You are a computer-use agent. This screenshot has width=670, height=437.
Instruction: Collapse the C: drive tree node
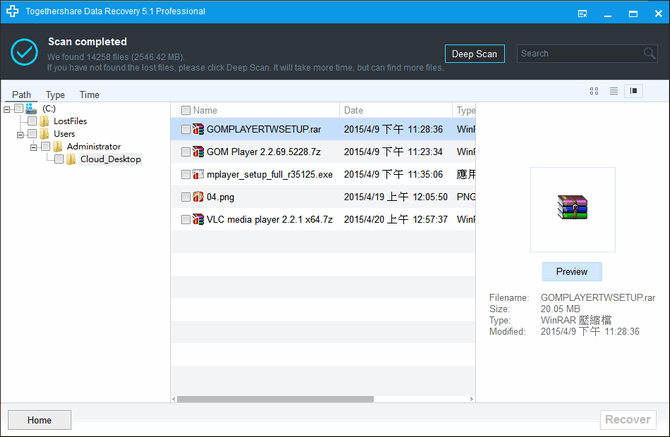7,110
